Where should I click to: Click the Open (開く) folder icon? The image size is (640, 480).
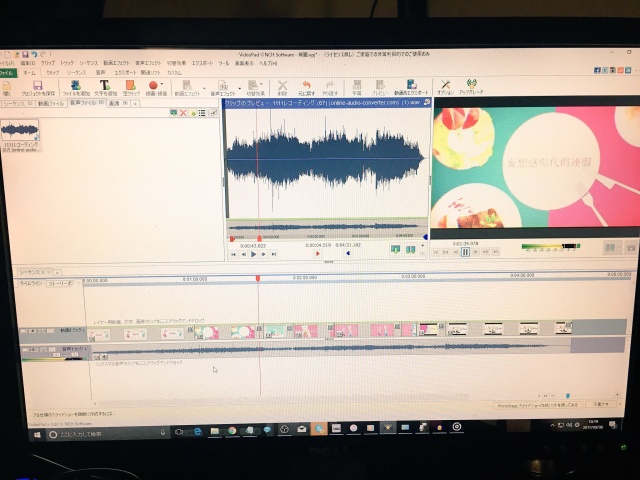pyautogui.click(x=7, y=87)
